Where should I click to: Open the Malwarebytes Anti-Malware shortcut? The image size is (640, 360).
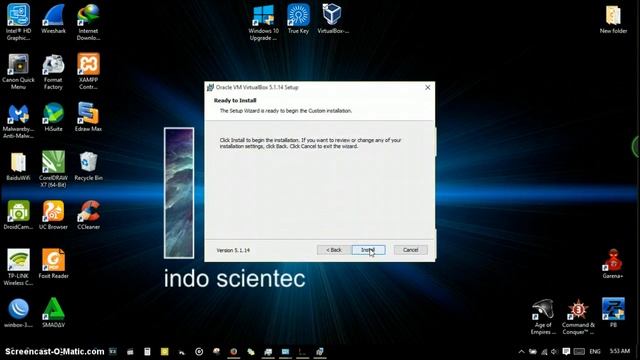pos(18,121)
